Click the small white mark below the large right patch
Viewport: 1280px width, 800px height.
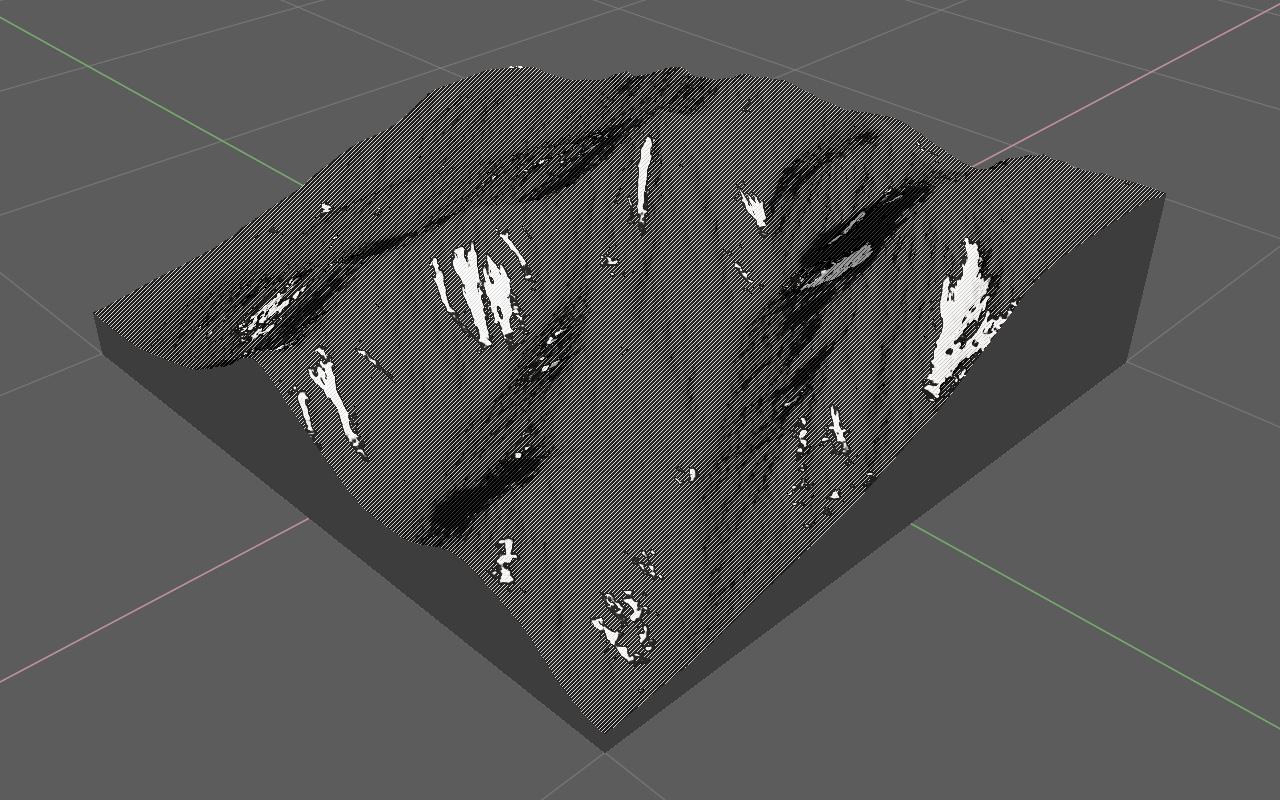[837, 428]
